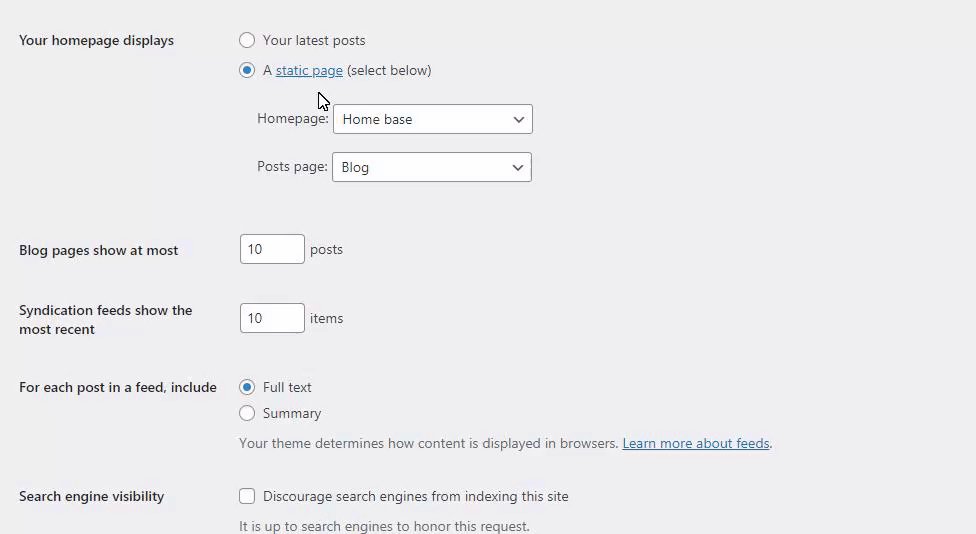This screenshot has height=534, width=976.
Task: Click the "Posts page:" field label
Action: click(292, 166)
